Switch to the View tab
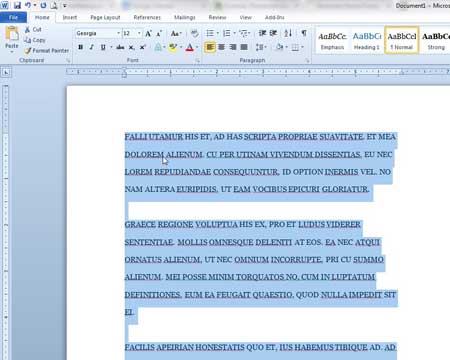450x360 pixels. coord(246,17)
